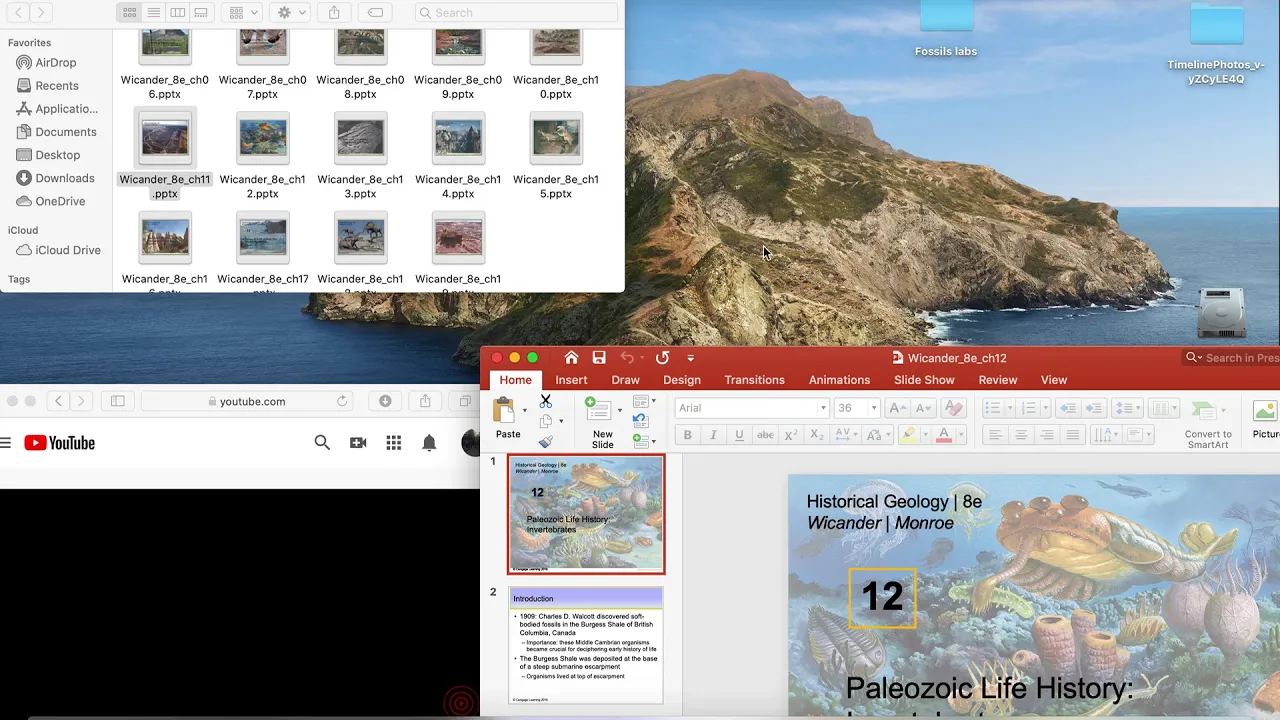
Task: Click the Format Painter brush icon
Action: tap(546, 442)
